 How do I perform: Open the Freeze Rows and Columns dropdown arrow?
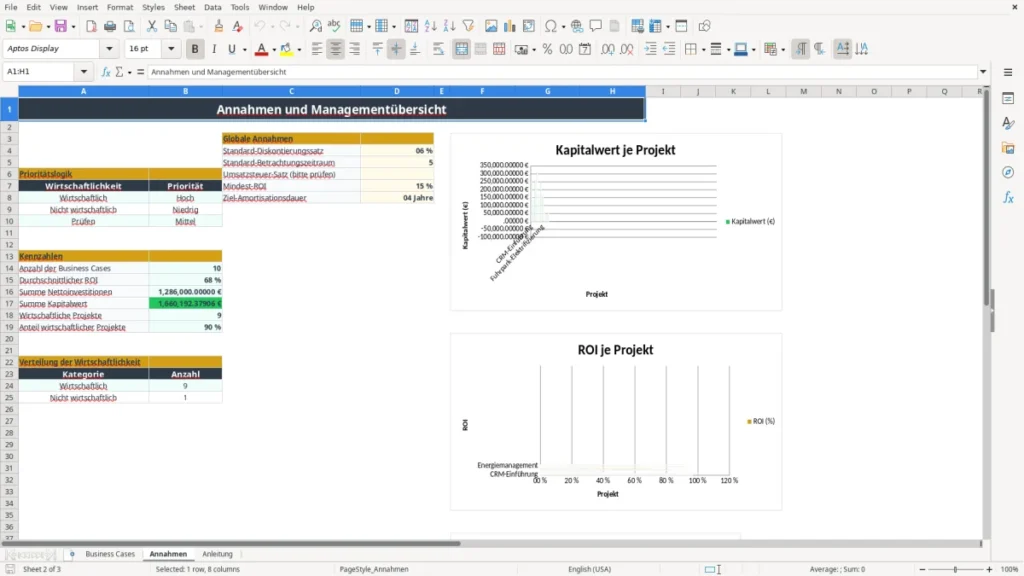click(x=667, y=27)
